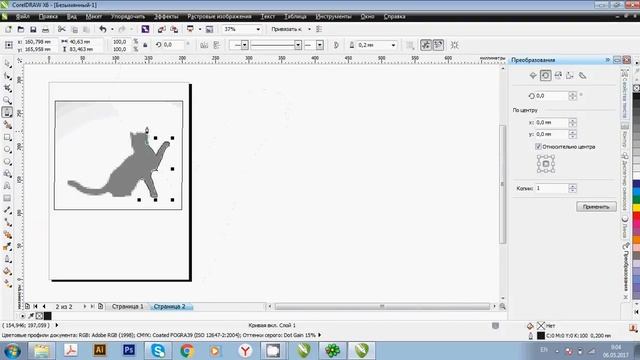
Task: Open the Size tab icon in Преобразования
Action: 570,76
